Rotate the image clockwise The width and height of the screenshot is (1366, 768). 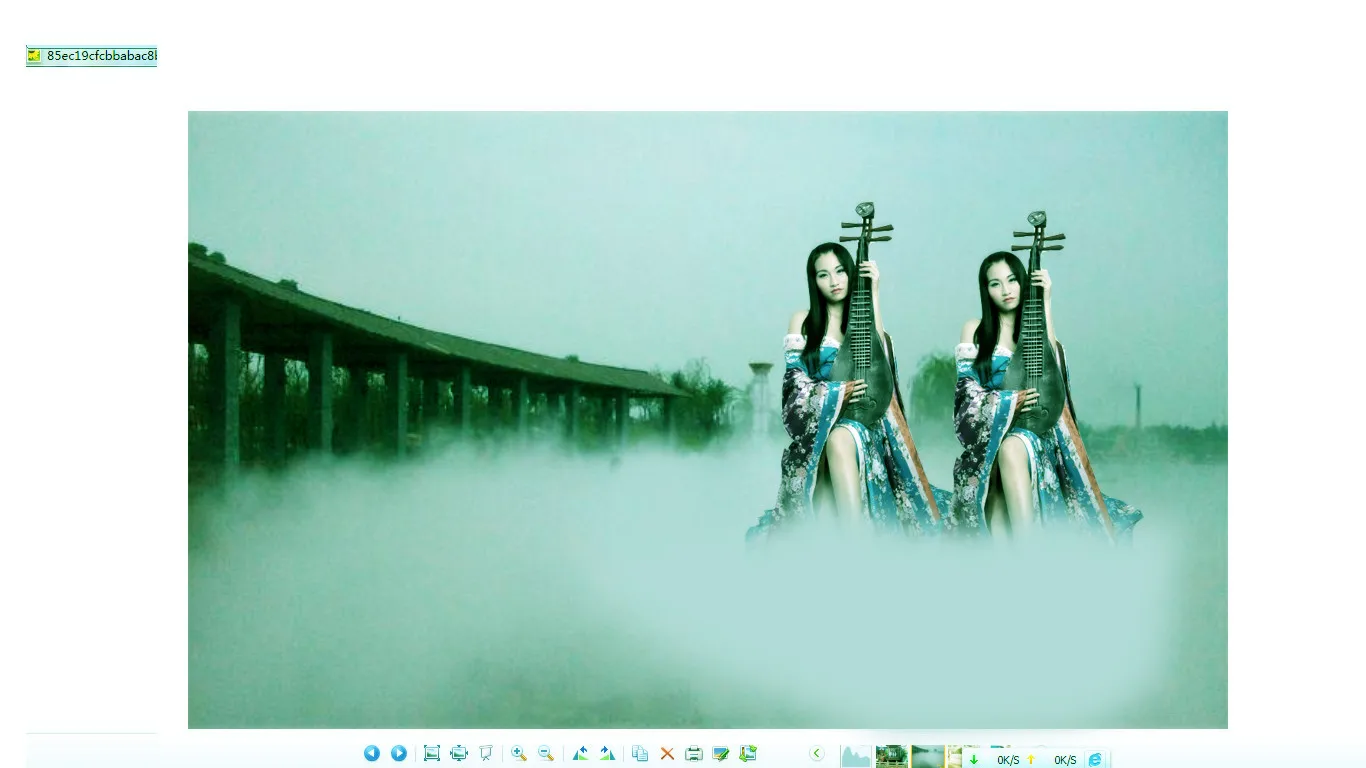click(607, 753)
